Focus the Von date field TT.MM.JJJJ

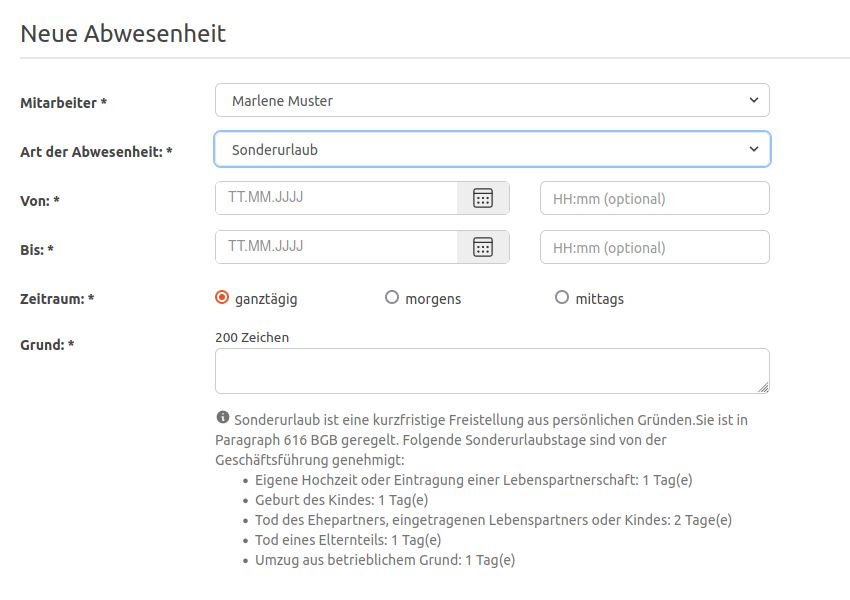(x=336, y=198)
